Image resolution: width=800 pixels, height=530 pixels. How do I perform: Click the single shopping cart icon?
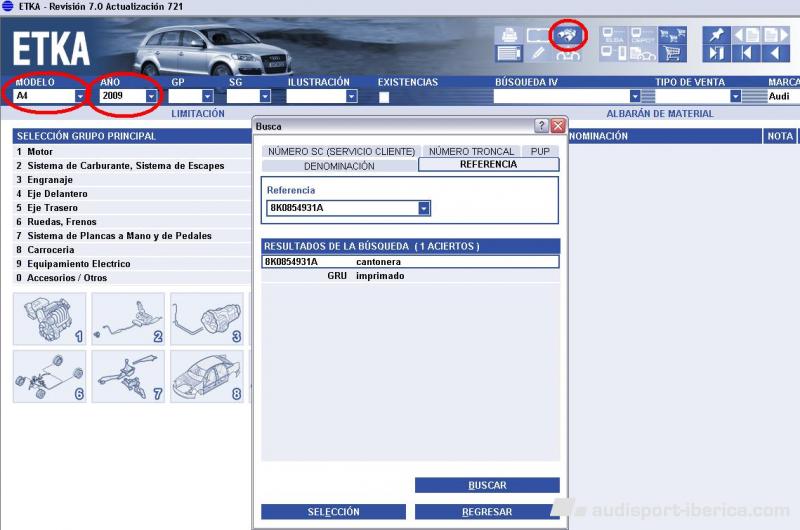672,53
